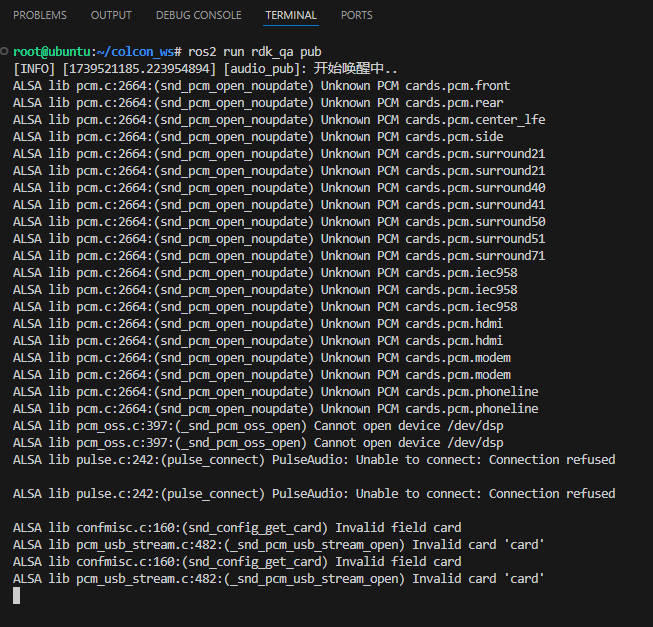Viewport: 653px width, 627px height.
Task: Show the DEBUG CONSOLE tab
Action: click(198, 15)
